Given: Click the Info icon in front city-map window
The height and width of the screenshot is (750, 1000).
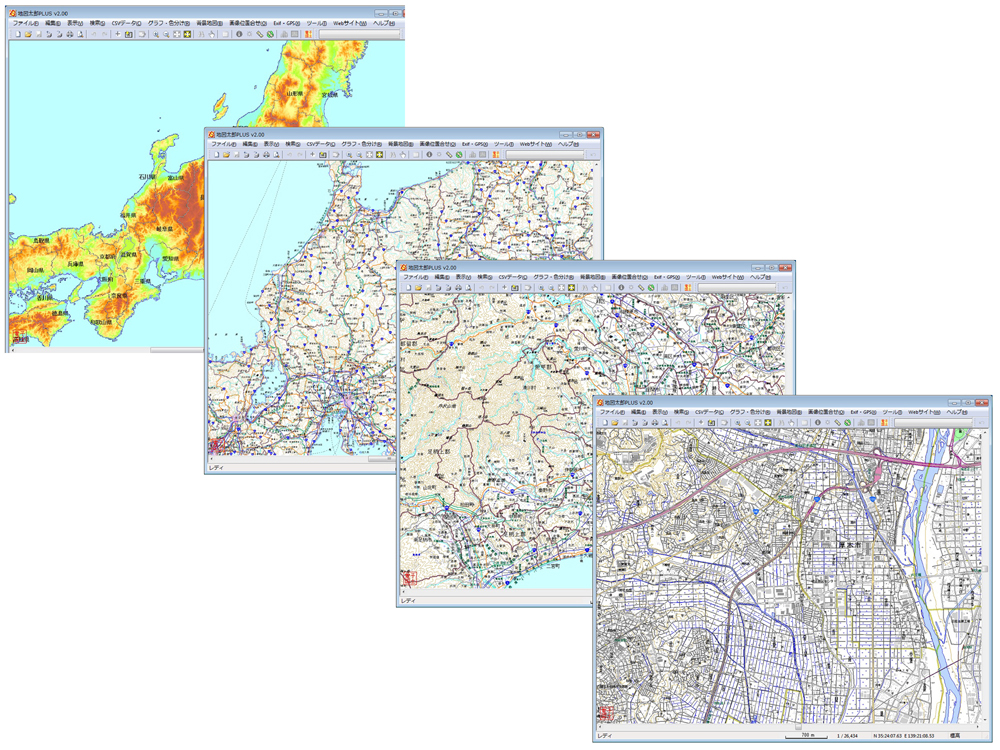Looking at the screenshot, I should pos(818,422).
